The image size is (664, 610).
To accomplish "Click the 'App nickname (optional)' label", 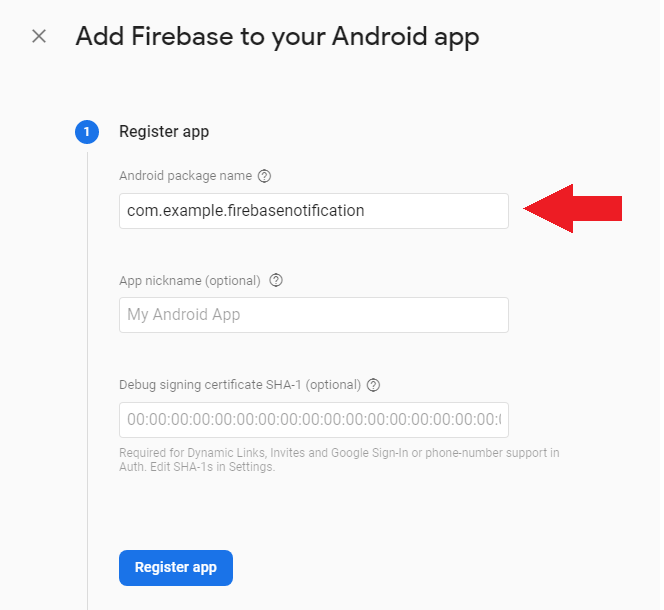I will tap(190, 280).
